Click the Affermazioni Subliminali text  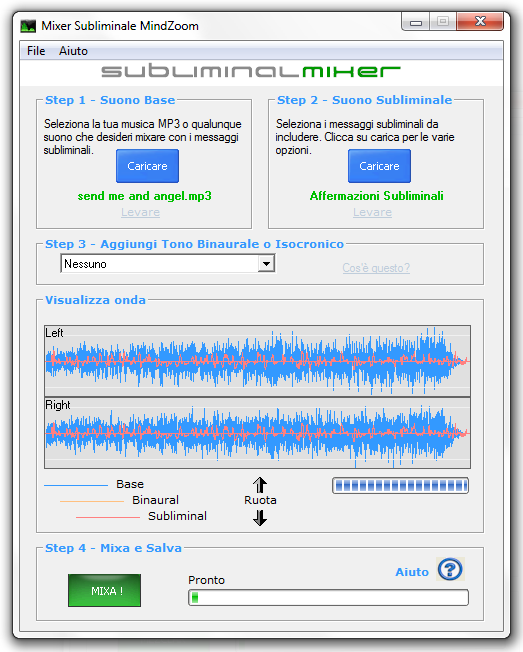coord(377,196)
